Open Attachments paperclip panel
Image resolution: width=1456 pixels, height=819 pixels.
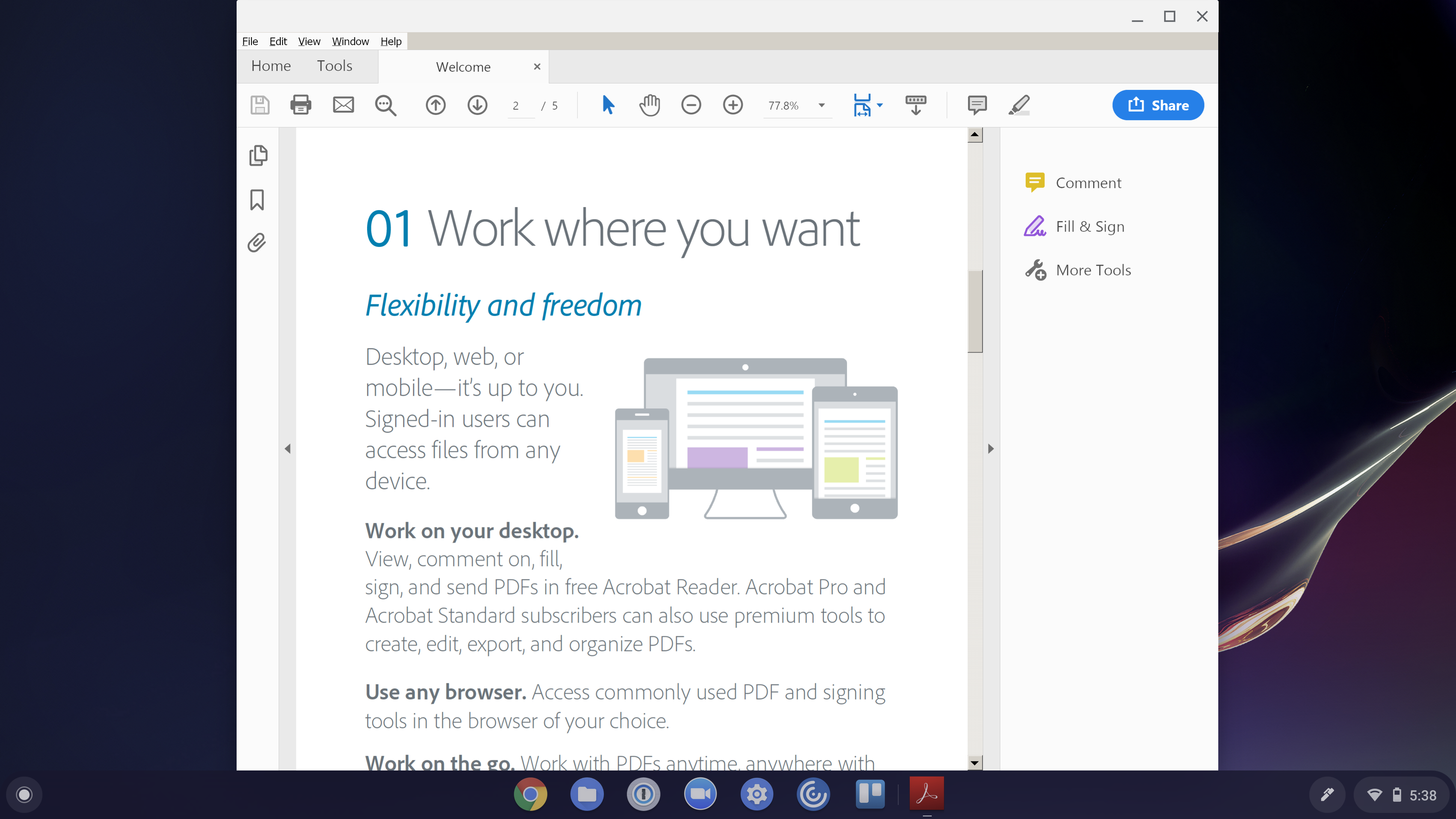[x=257, y=243]
